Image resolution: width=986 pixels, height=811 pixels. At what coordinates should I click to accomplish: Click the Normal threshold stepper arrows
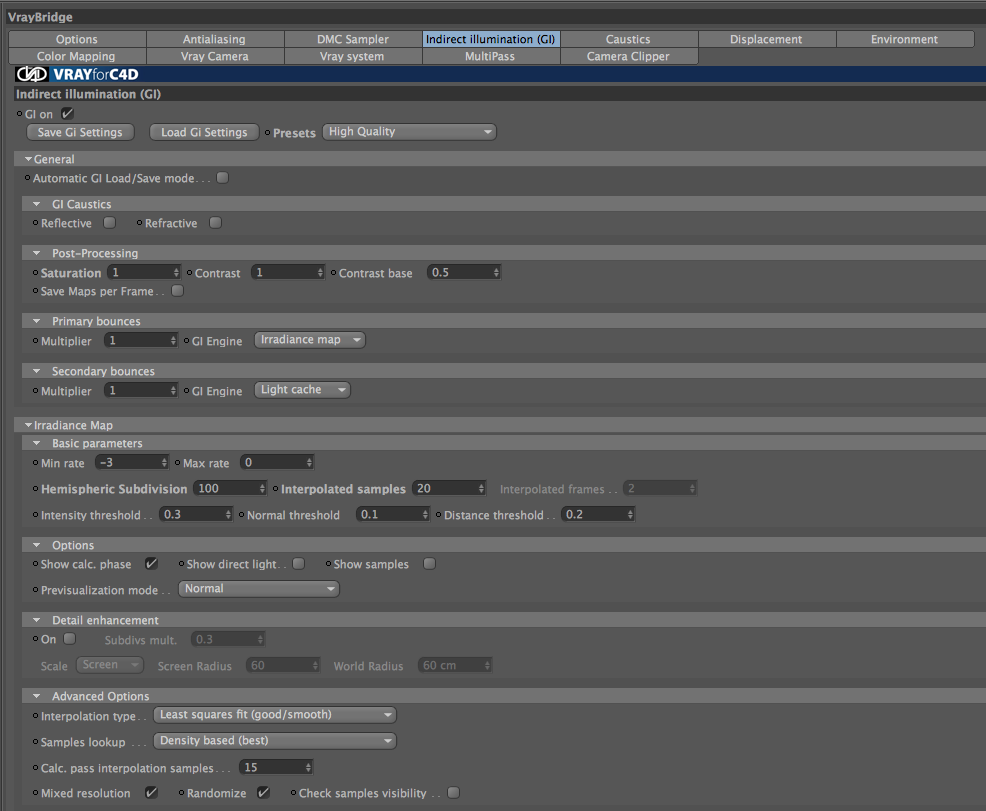tap(425, 514)
